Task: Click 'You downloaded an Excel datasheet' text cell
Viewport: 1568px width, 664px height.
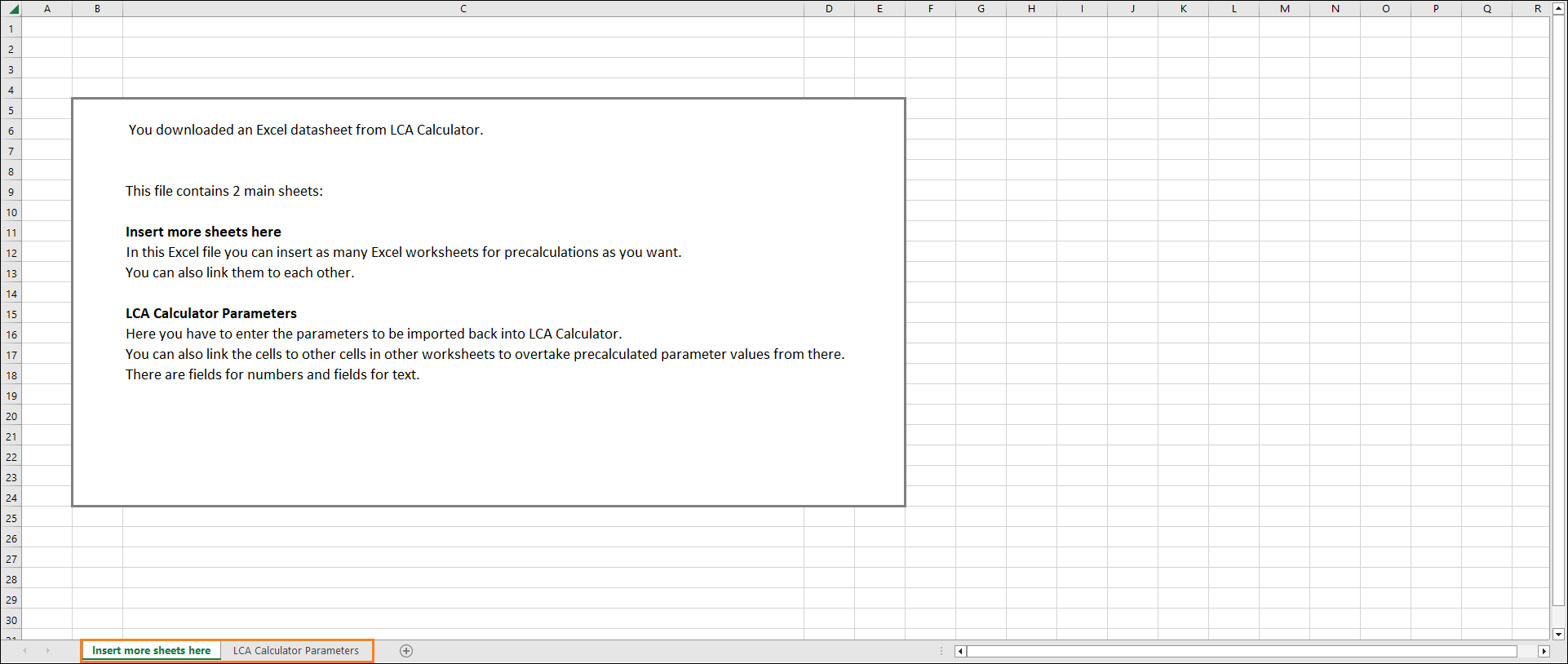Action: 306,130
